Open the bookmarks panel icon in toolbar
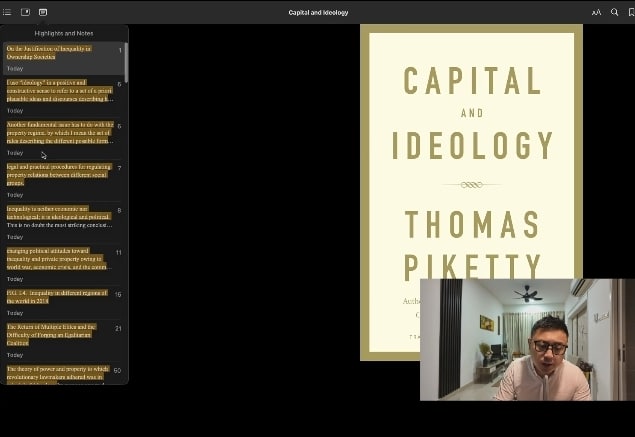 25,12
